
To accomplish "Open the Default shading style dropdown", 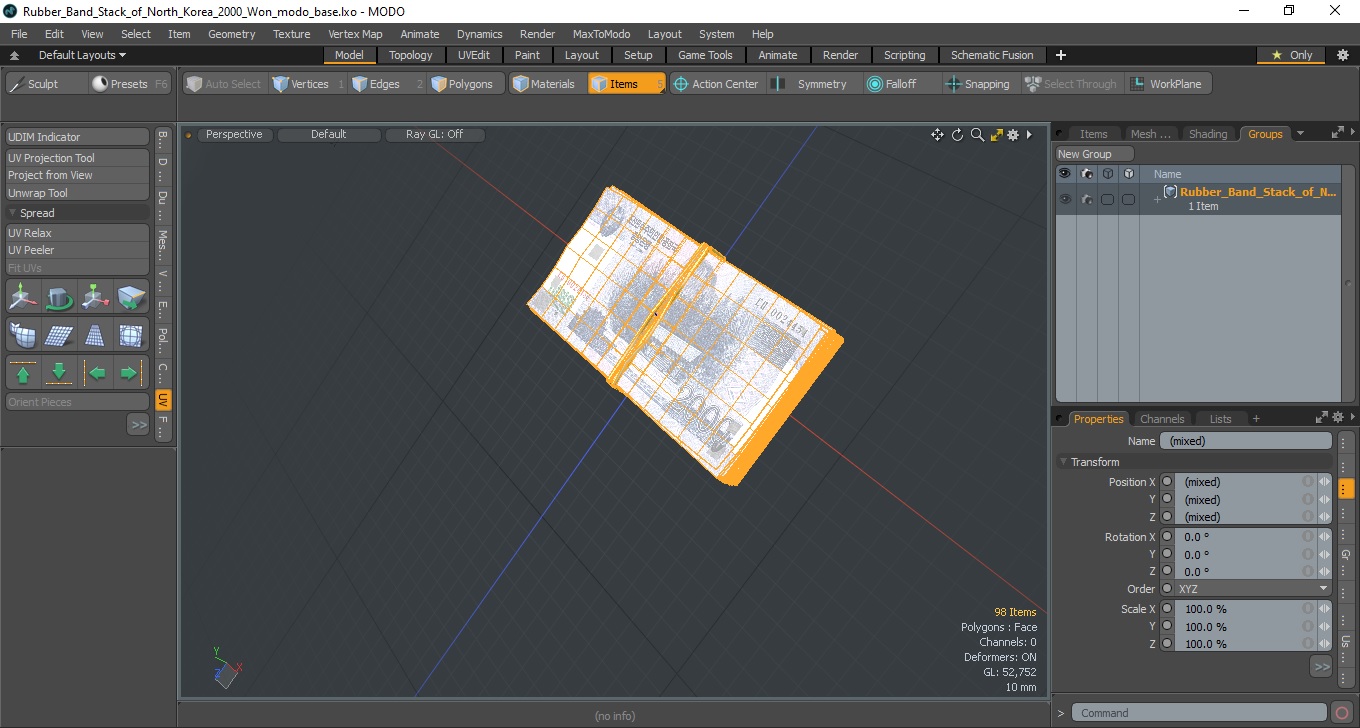I will 329,134.
